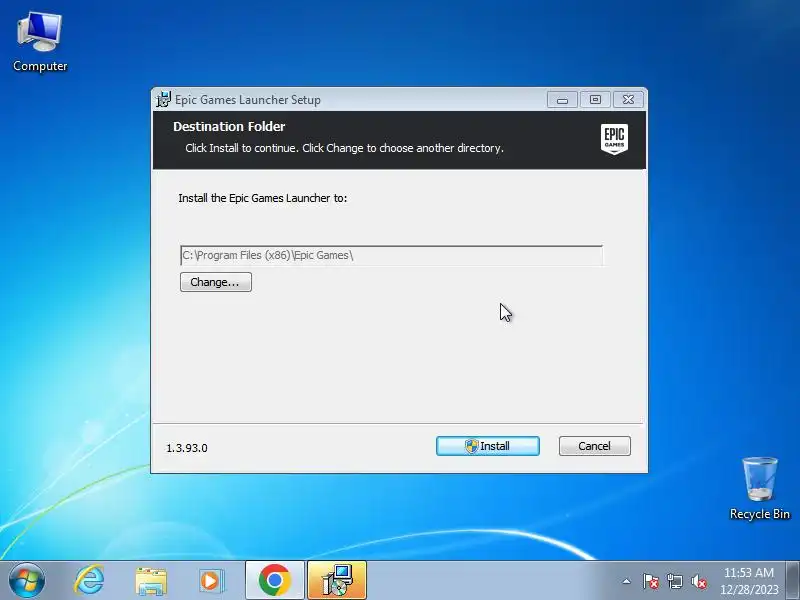Click the Destination Folder heading

[229, 127]
